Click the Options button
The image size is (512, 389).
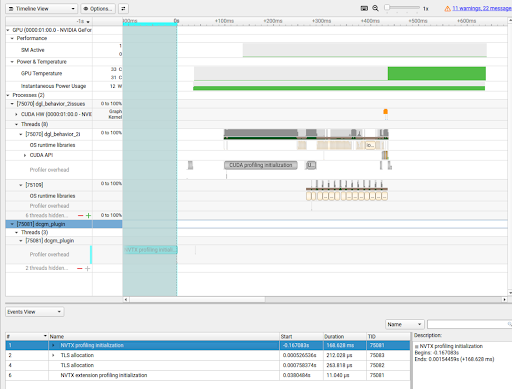(x=98, y=9)
